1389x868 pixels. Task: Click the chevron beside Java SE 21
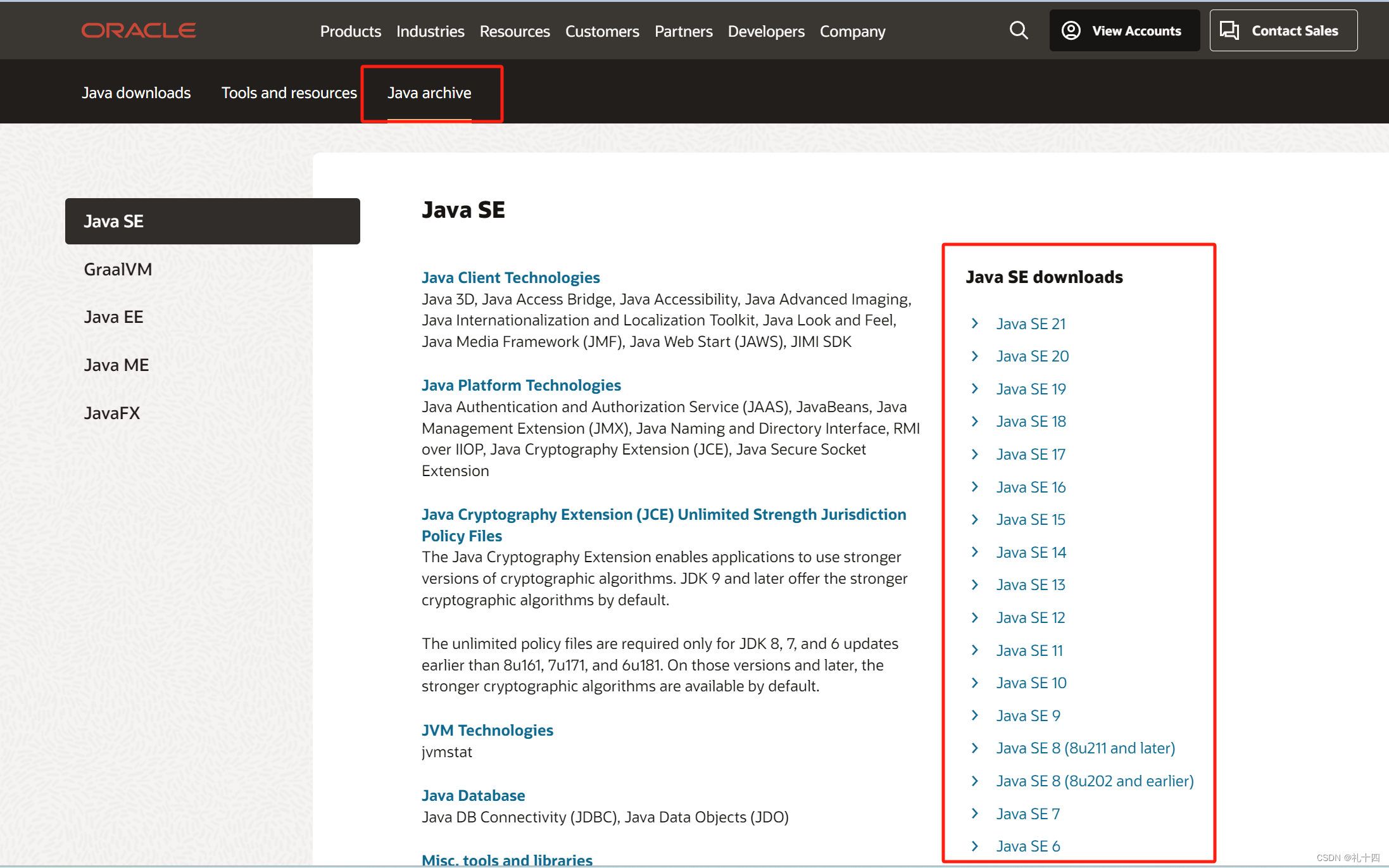click(975, 324)
